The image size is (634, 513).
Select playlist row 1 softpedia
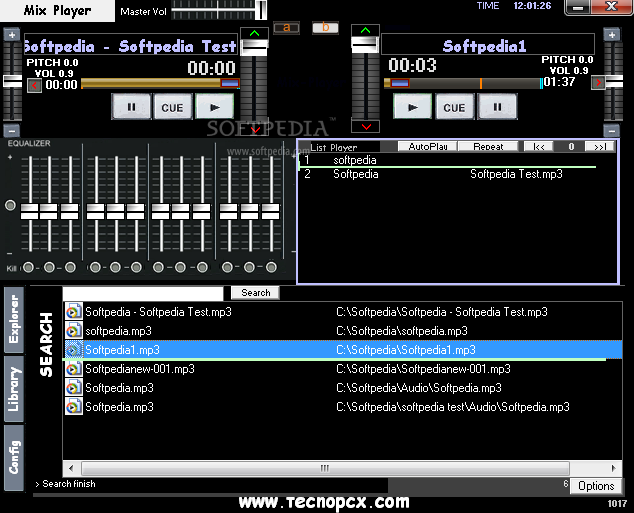pos(448,160)
